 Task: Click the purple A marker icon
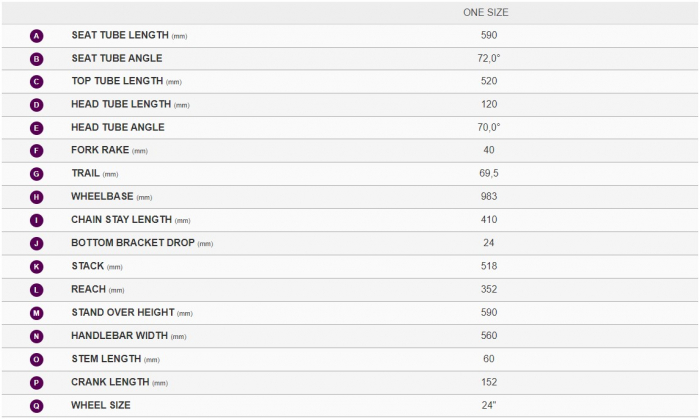(37, 36)
